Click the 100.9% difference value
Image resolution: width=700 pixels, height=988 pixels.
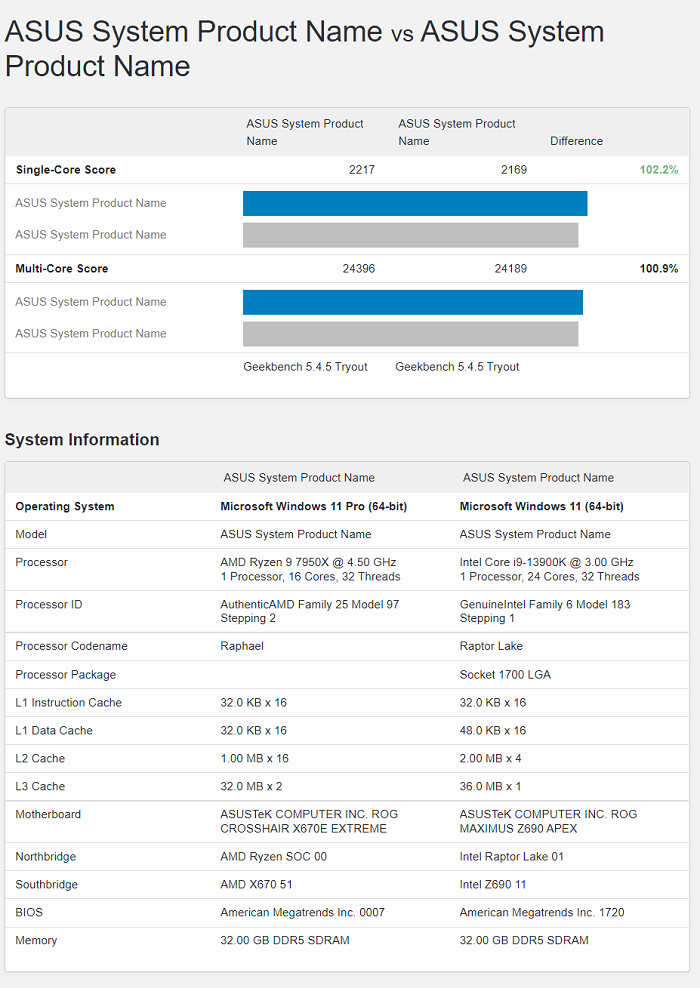click(658, 269)
